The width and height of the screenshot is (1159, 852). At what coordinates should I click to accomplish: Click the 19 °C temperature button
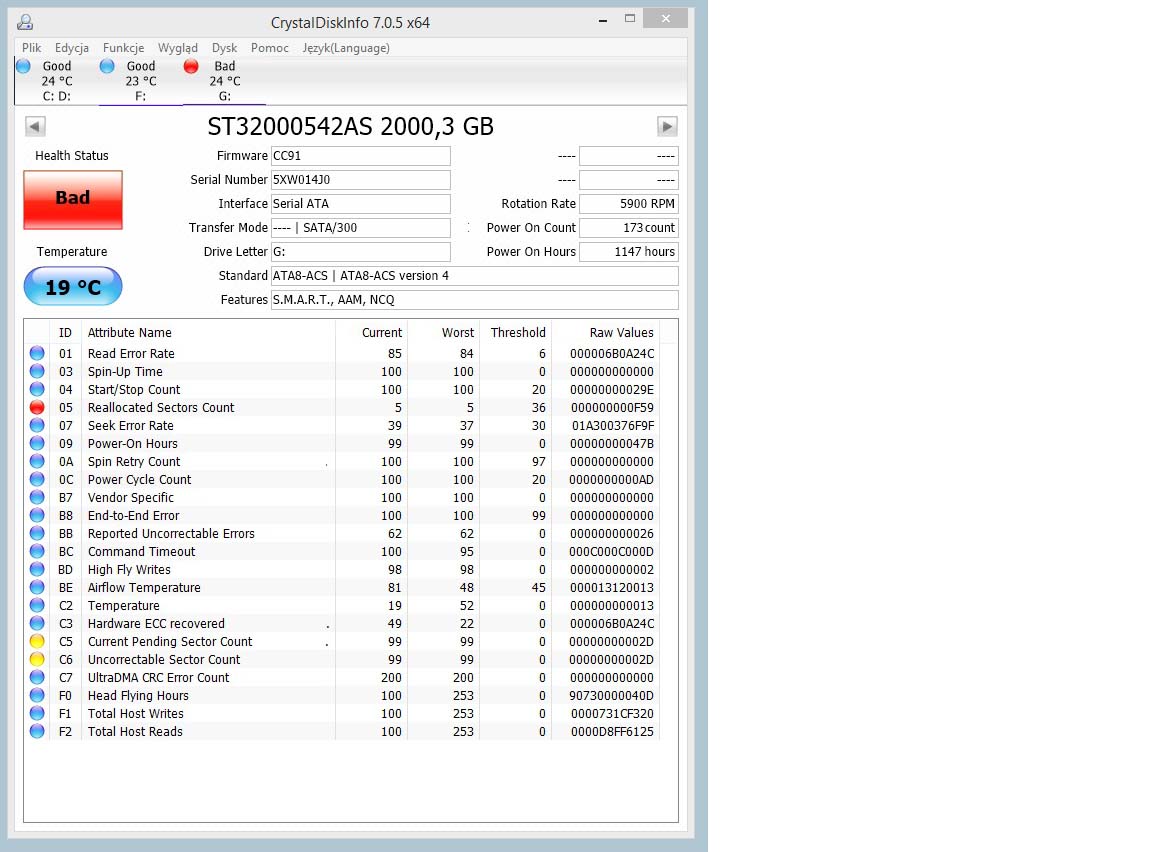72,287
